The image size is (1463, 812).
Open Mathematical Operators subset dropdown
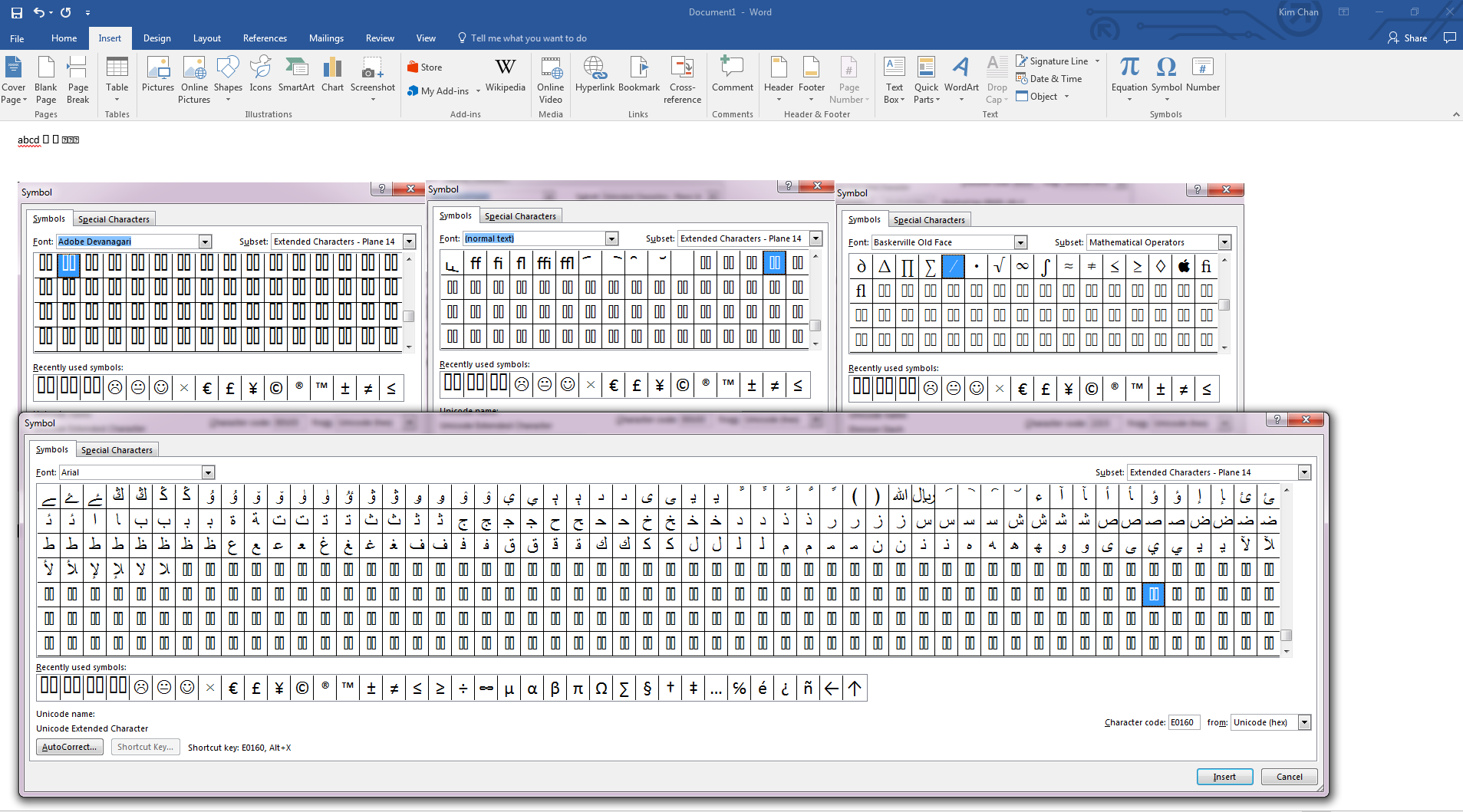1224,242
